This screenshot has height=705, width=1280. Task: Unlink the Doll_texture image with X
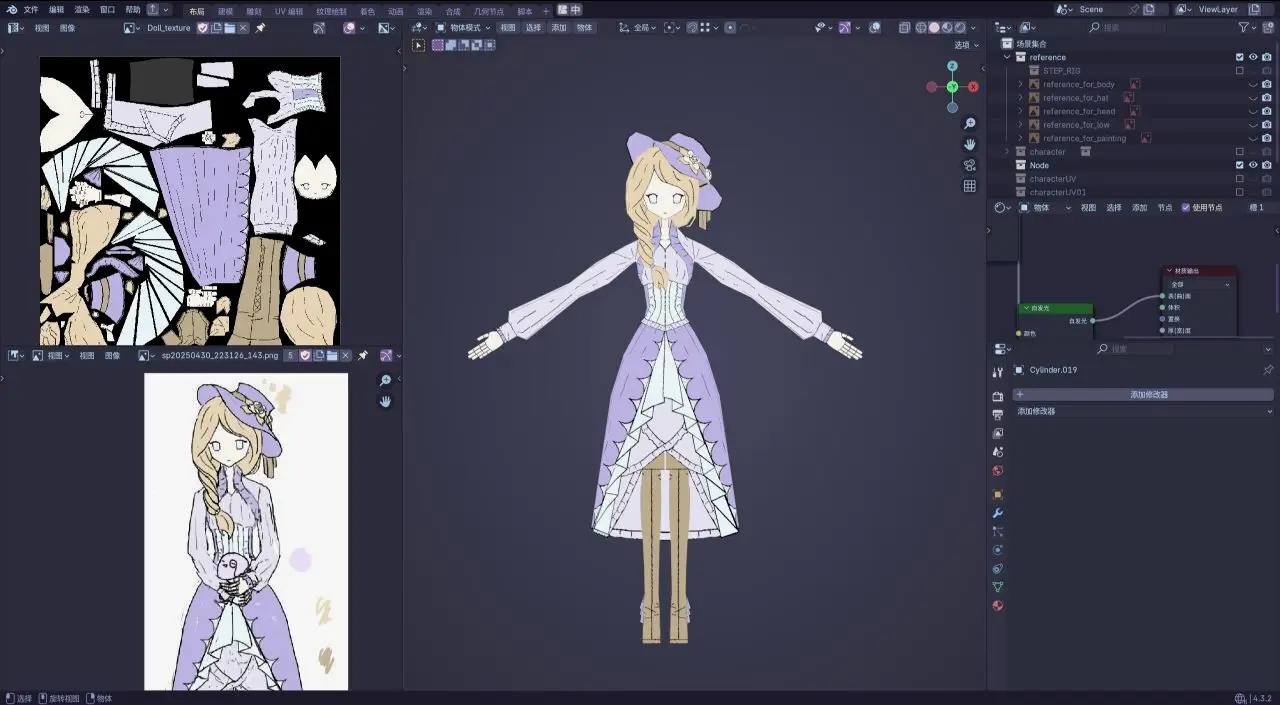click(243, 28)
